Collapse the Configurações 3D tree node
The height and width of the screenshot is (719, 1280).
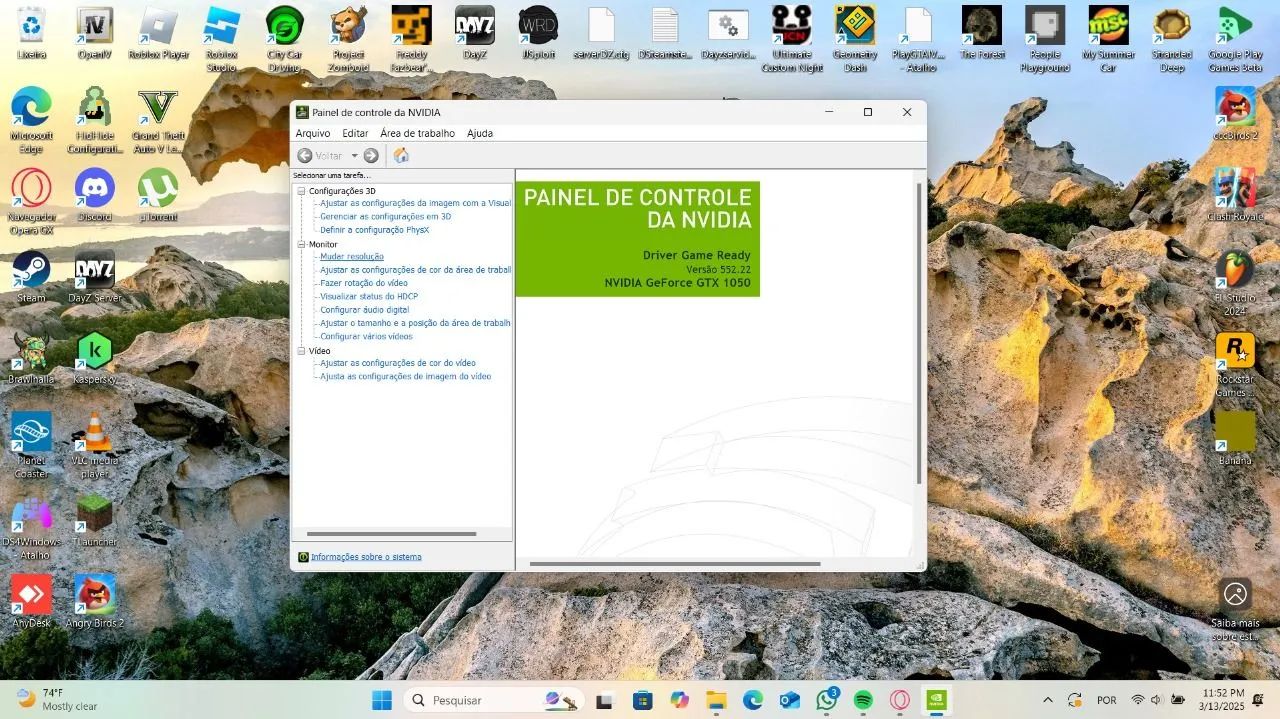[x=301, y=191]
